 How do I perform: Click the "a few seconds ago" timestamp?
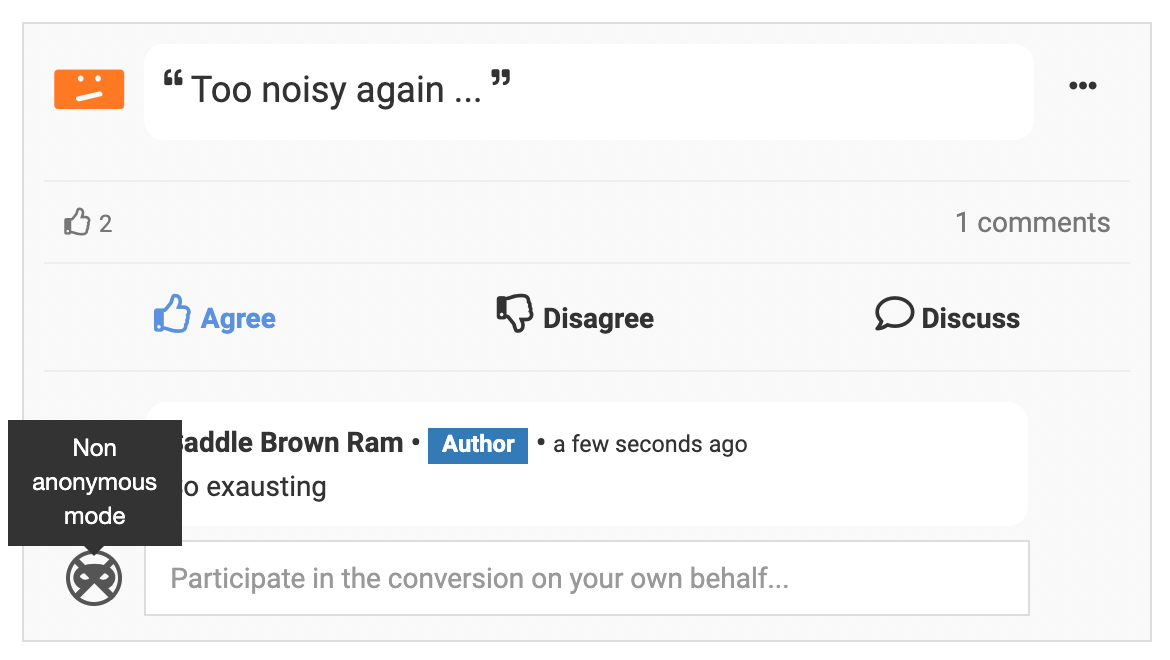[x=650, y=444]
